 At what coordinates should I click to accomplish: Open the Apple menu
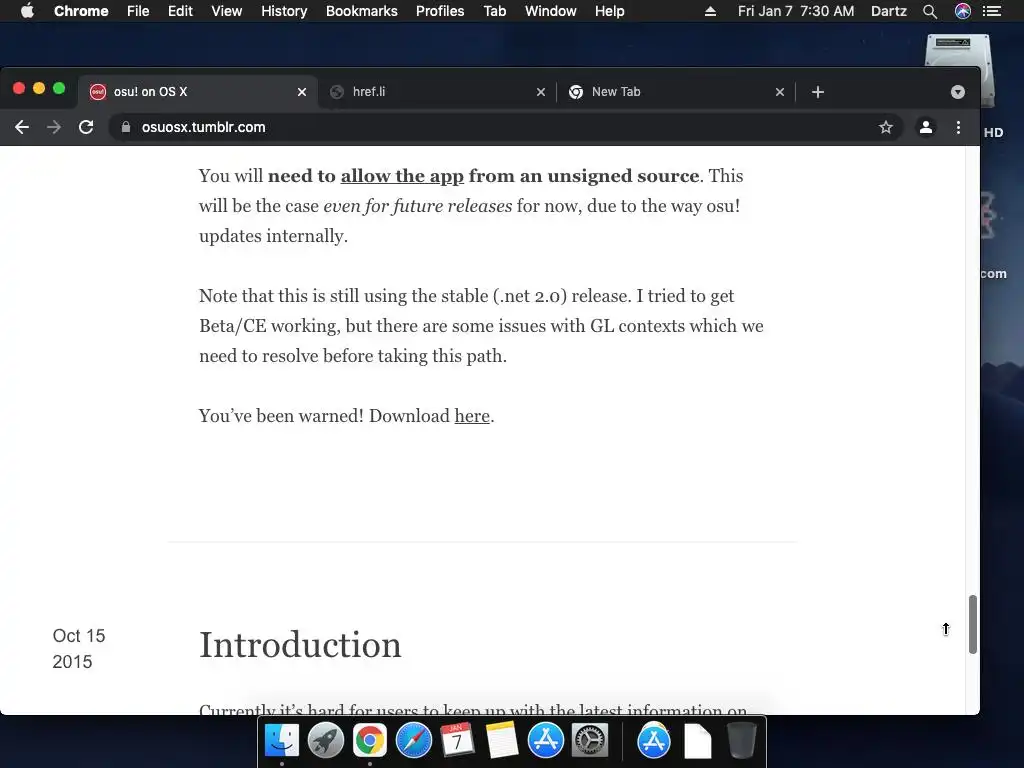coord(27,11)
